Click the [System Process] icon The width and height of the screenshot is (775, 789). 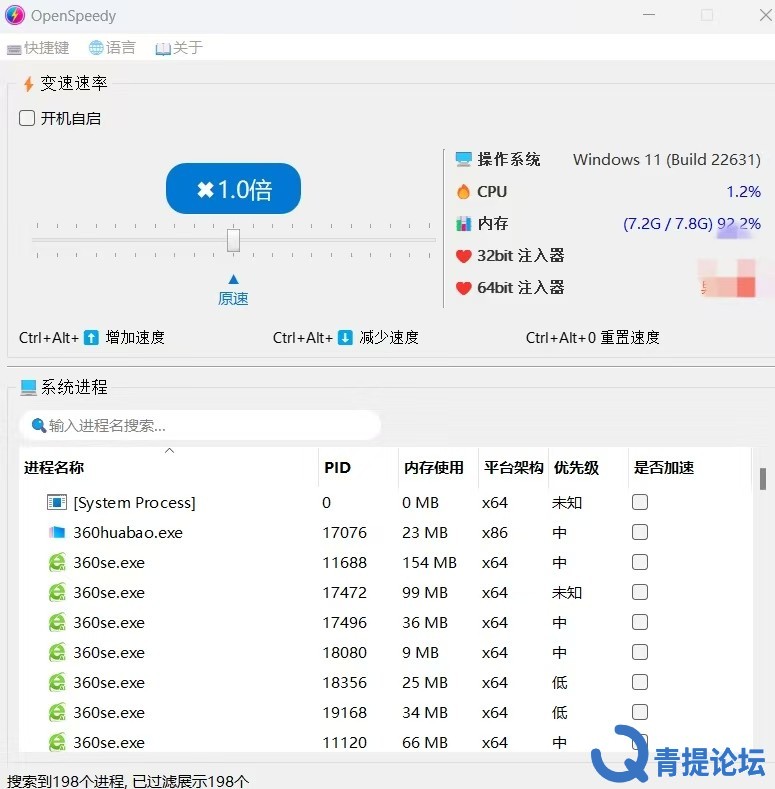(57, 502)
